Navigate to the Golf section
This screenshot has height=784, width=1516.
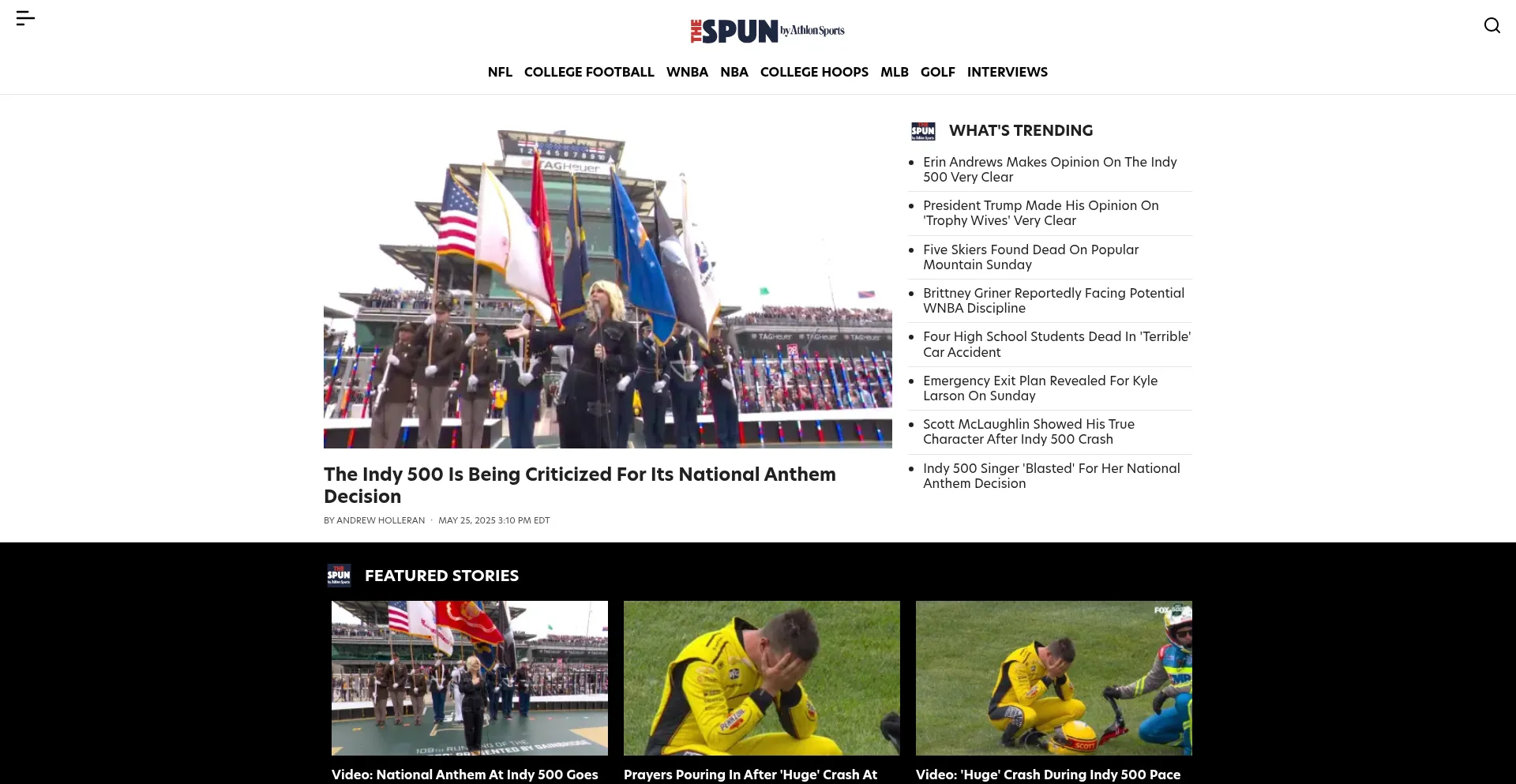(937, 72)
